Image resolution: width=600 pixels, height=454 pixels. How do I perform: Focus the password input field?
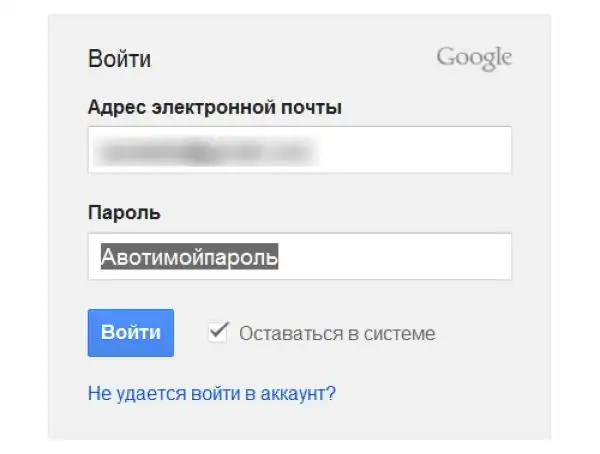coord(300,257)
